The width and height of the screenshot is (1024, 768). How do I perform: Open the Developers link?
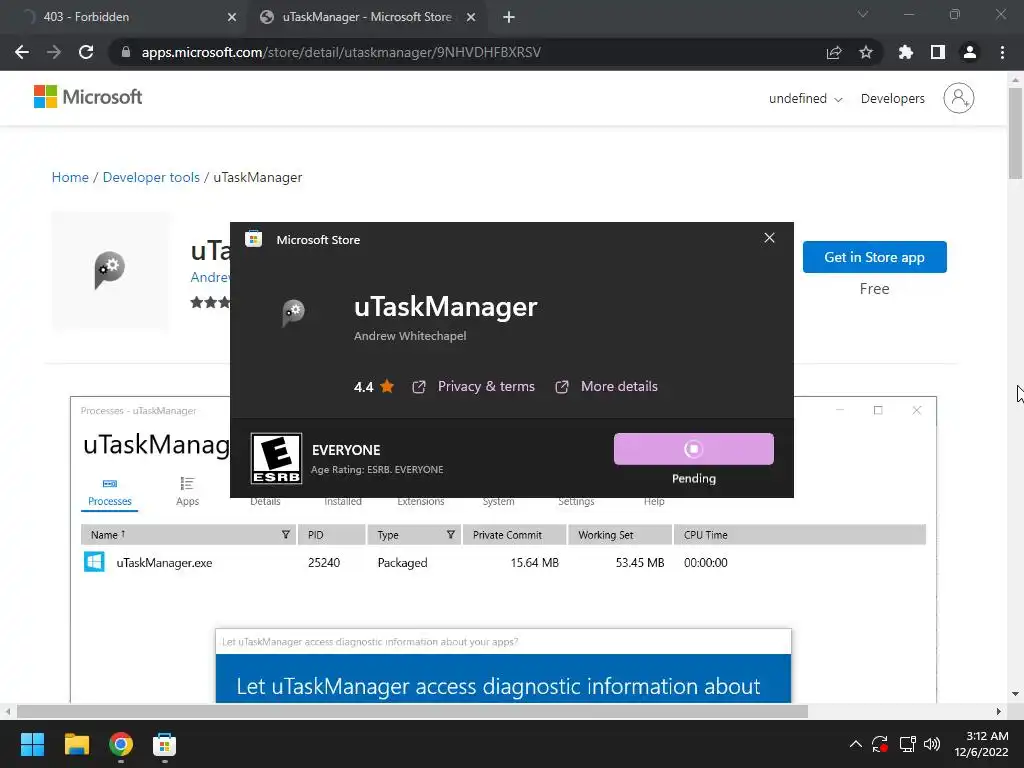[893, 99]
